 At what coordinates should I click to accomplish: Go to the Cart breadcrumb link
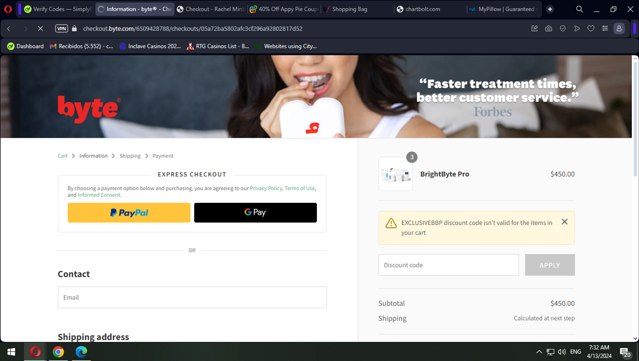(x=62, y=156)
